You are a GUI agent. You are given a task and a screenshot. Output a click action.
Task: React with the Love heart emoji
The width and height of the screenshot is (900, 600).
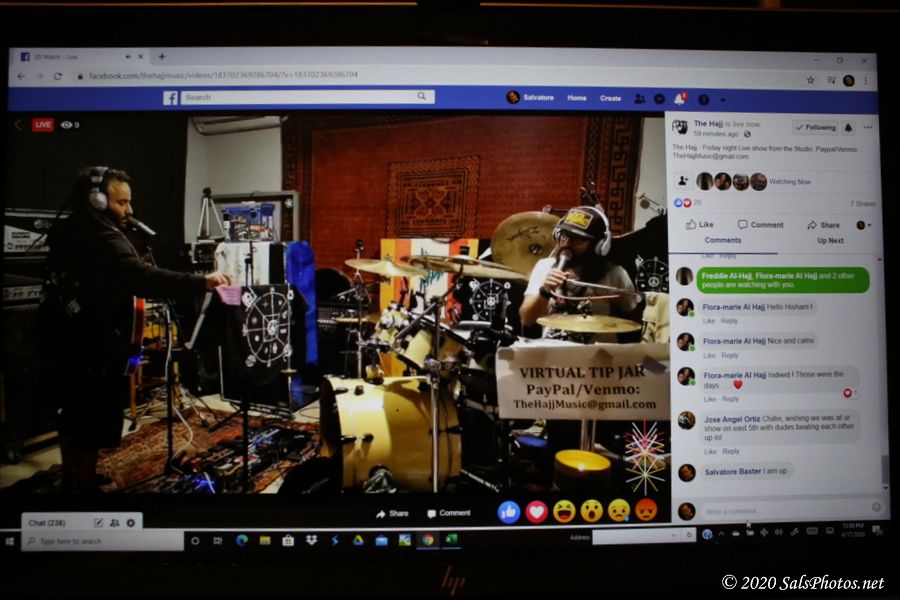point(536,511)
